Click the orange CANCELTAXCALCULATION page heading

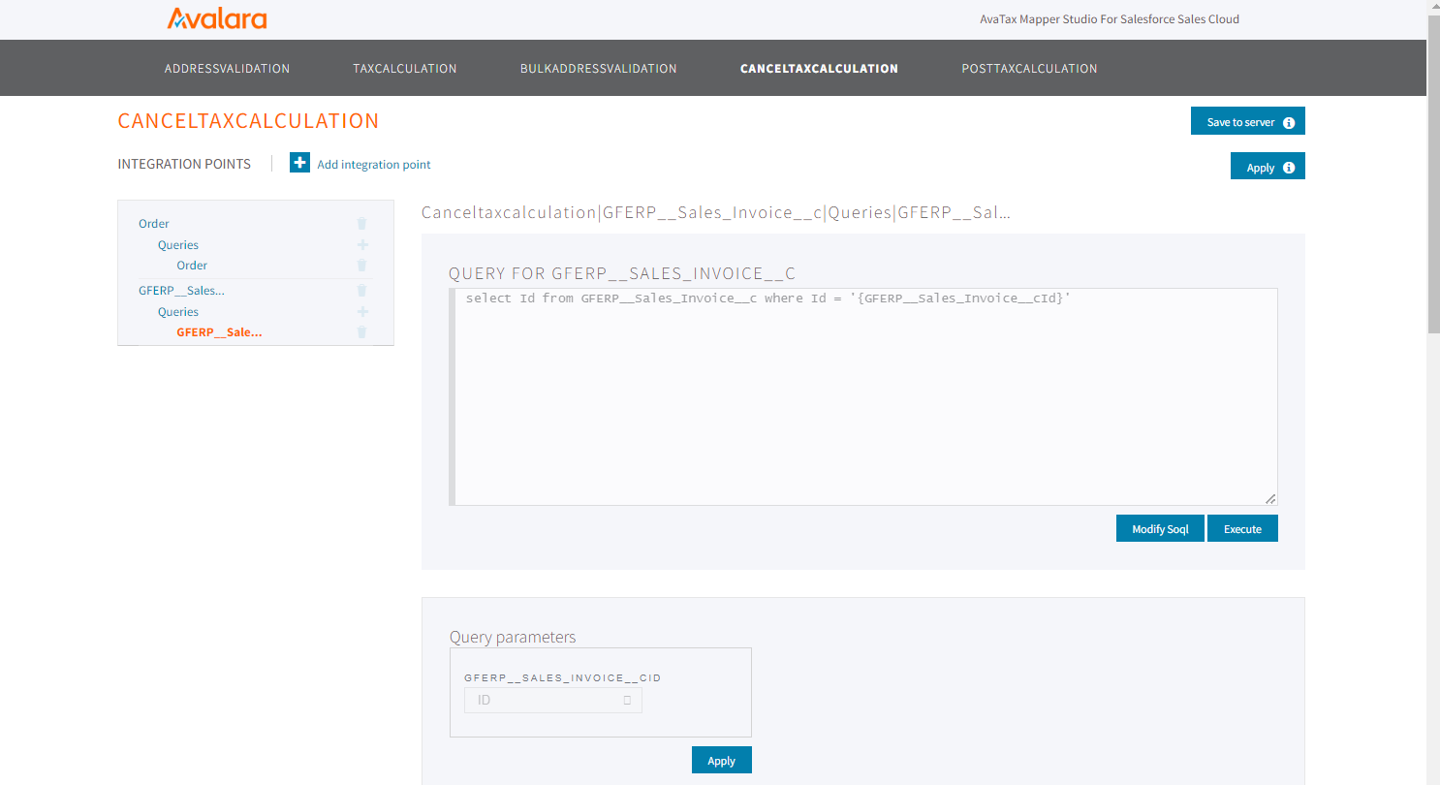(x=248, y=121)
